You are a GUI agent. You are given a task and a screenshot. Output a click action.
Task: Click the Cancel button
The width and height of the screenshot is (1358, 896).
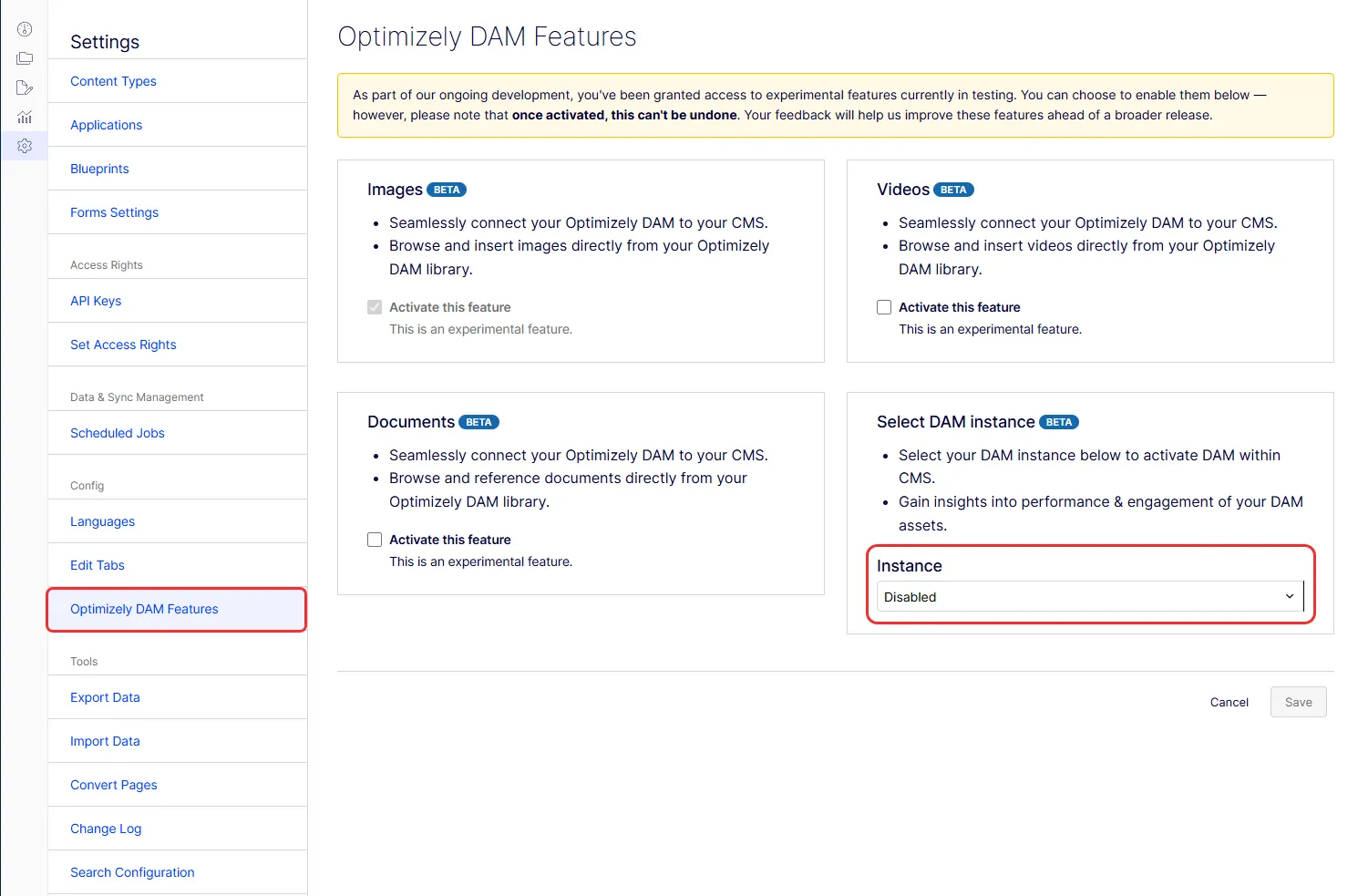point(1229,702)
